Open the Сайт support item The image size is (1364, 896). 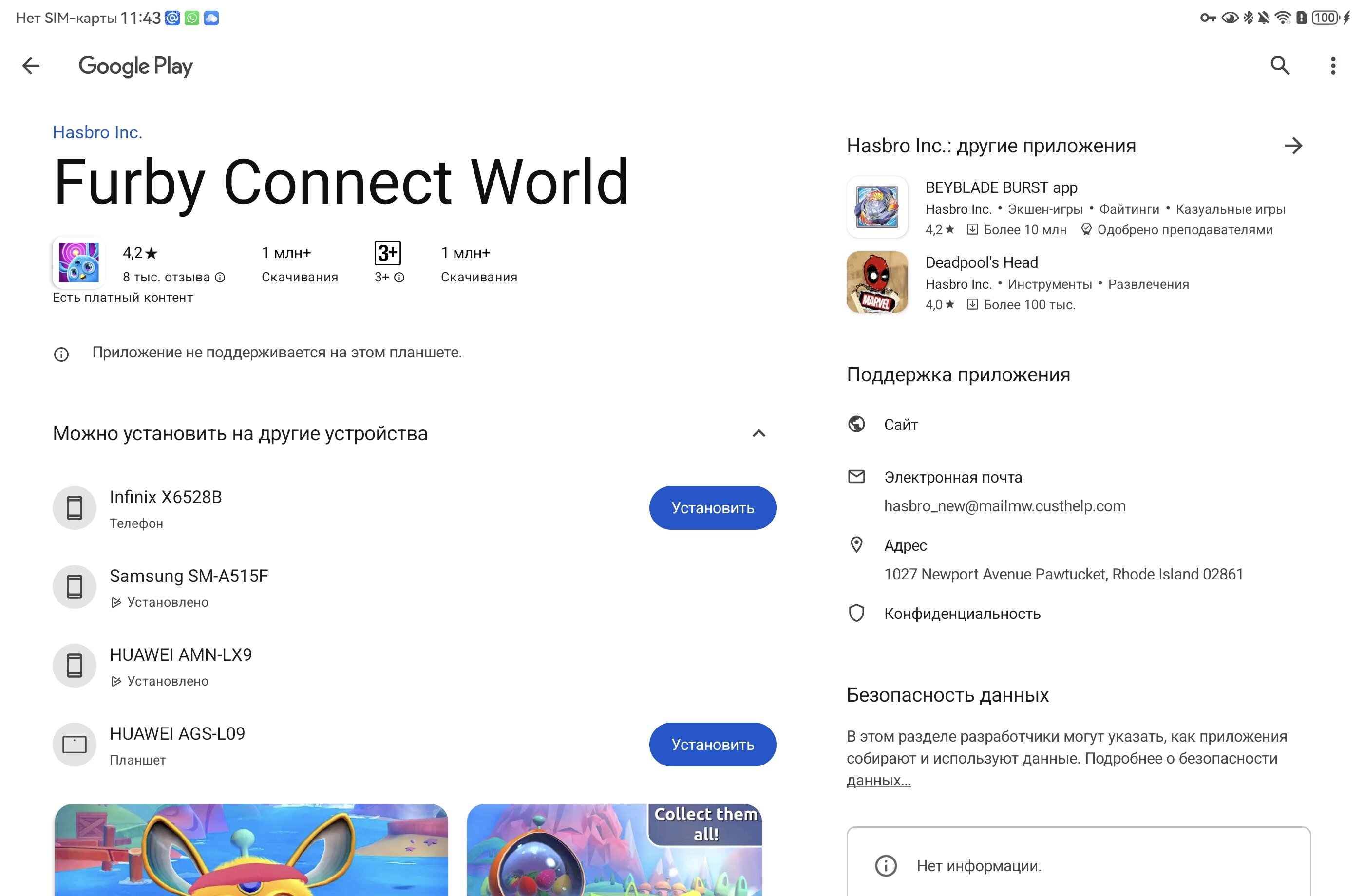tap(900, 425)
